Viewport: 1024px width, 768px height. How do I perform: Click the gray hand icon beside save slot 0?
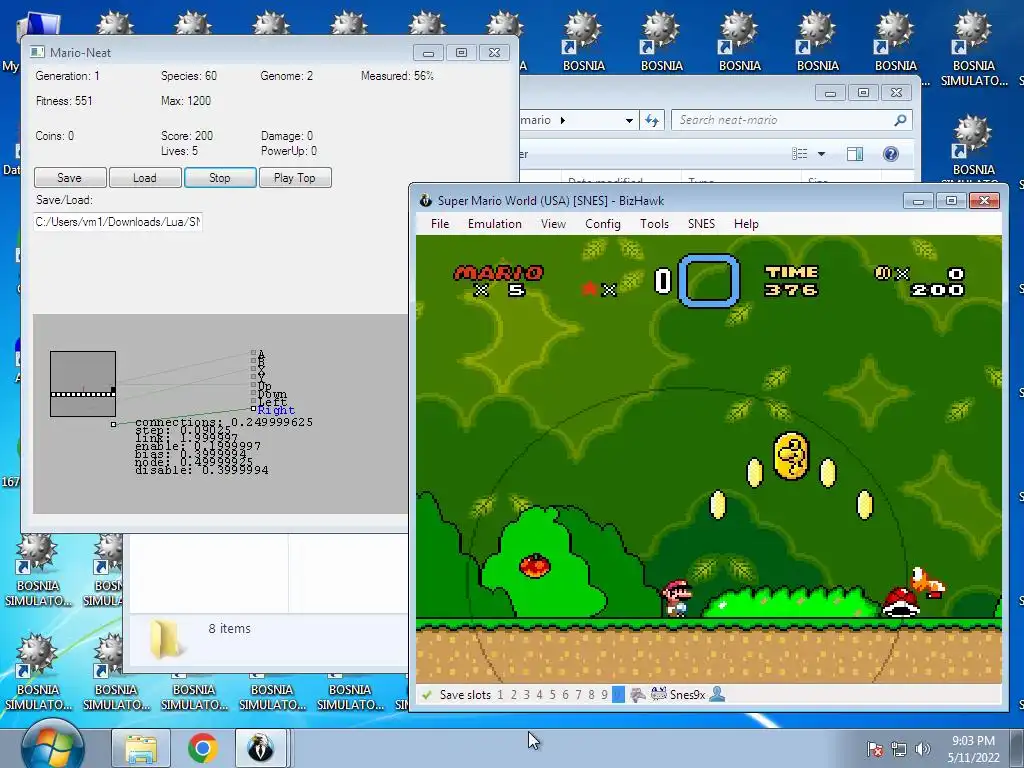(637, 695)
